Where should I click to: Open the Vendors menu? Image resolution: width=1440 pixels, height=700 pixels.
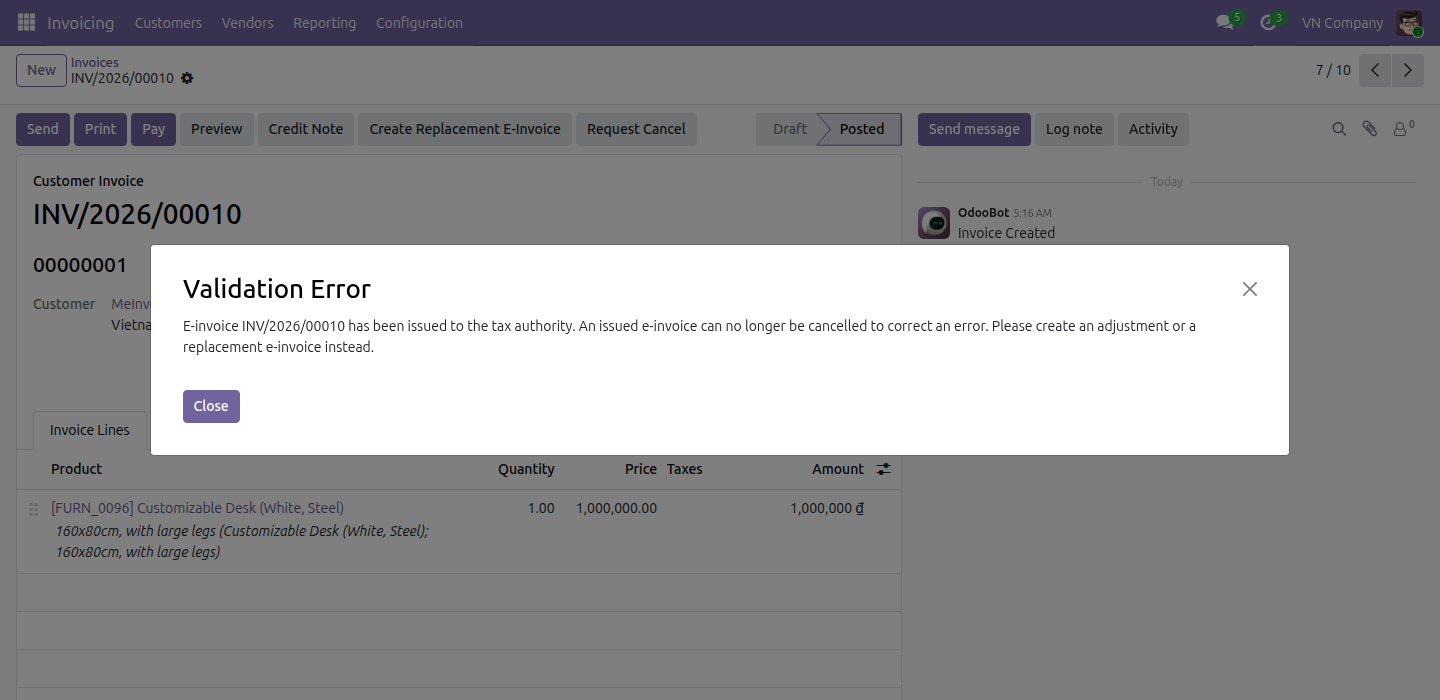coord(247,22)
